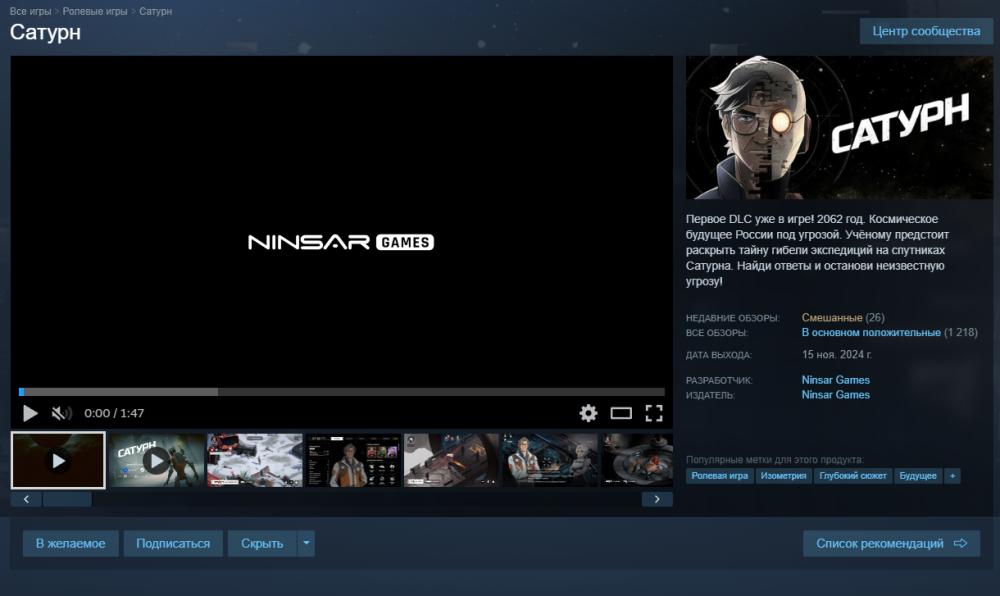
Task: Unmute the video sound icon
Action: pyautogui.click(x=61, y=413)
